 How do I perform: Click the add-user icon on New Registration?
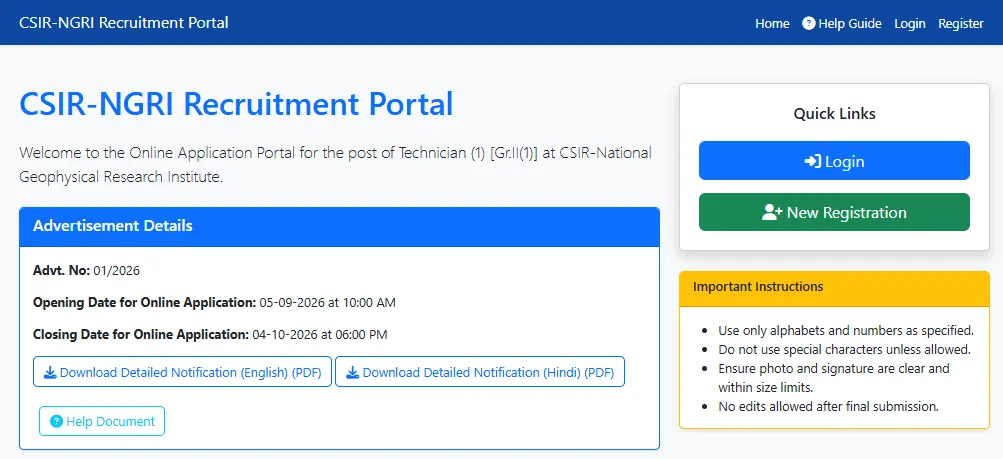point(772,212)
